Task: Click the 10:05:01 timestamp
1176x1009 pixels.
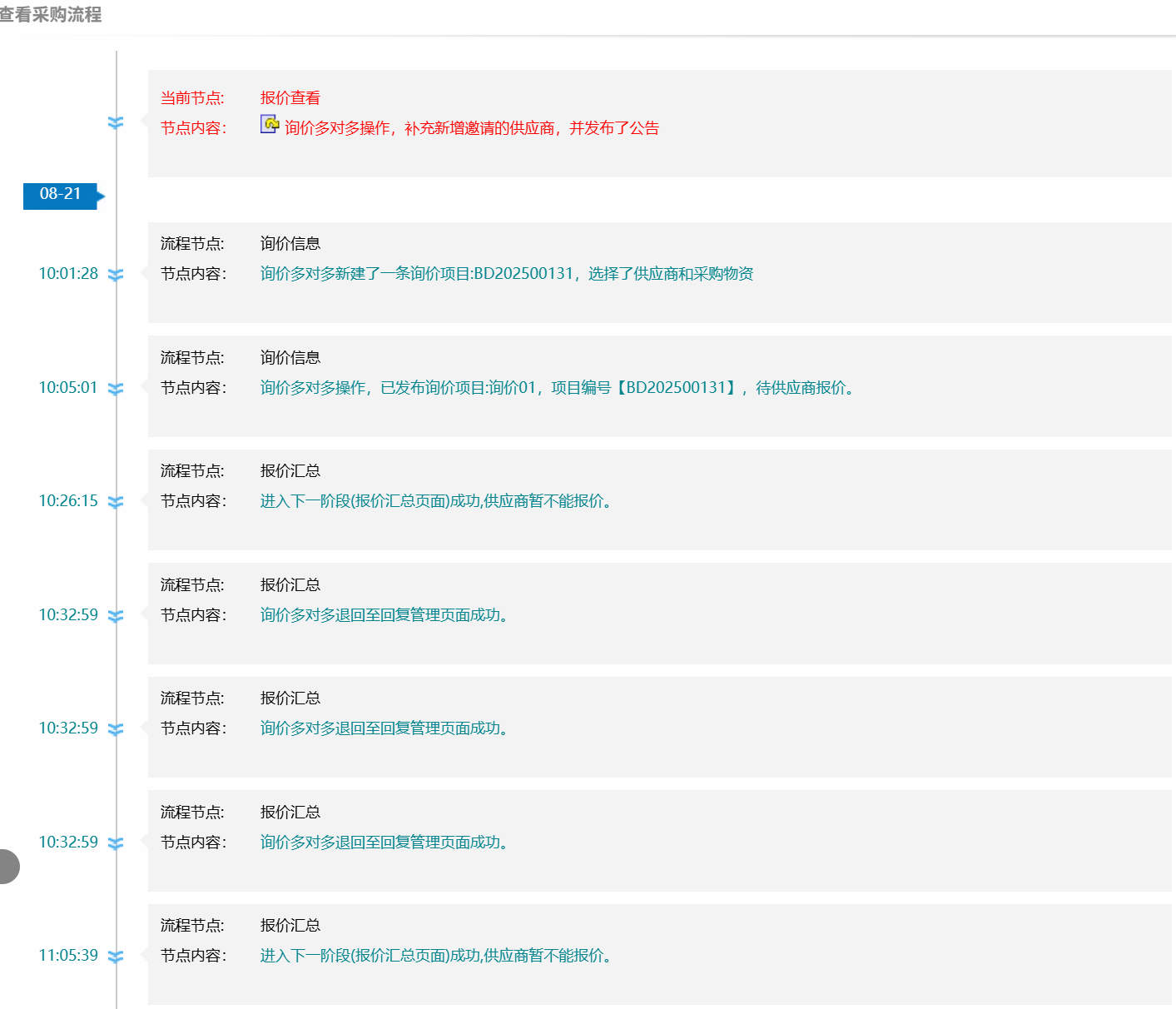Action: click(x=68, y=388)
